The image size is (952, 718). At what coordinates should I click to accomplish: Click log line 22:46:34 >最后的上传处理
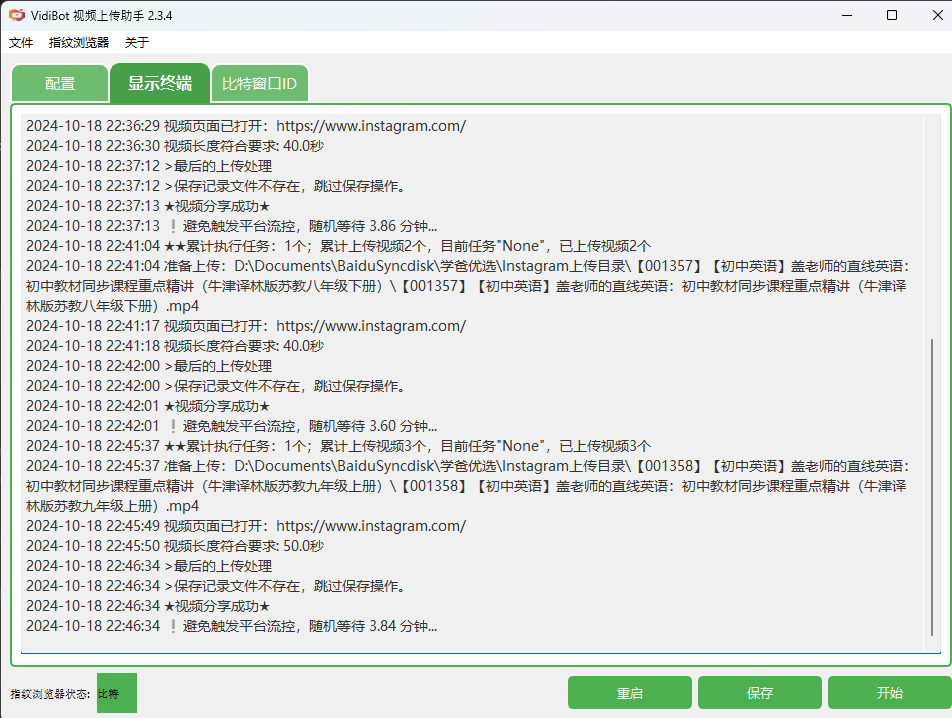(149, 566)
